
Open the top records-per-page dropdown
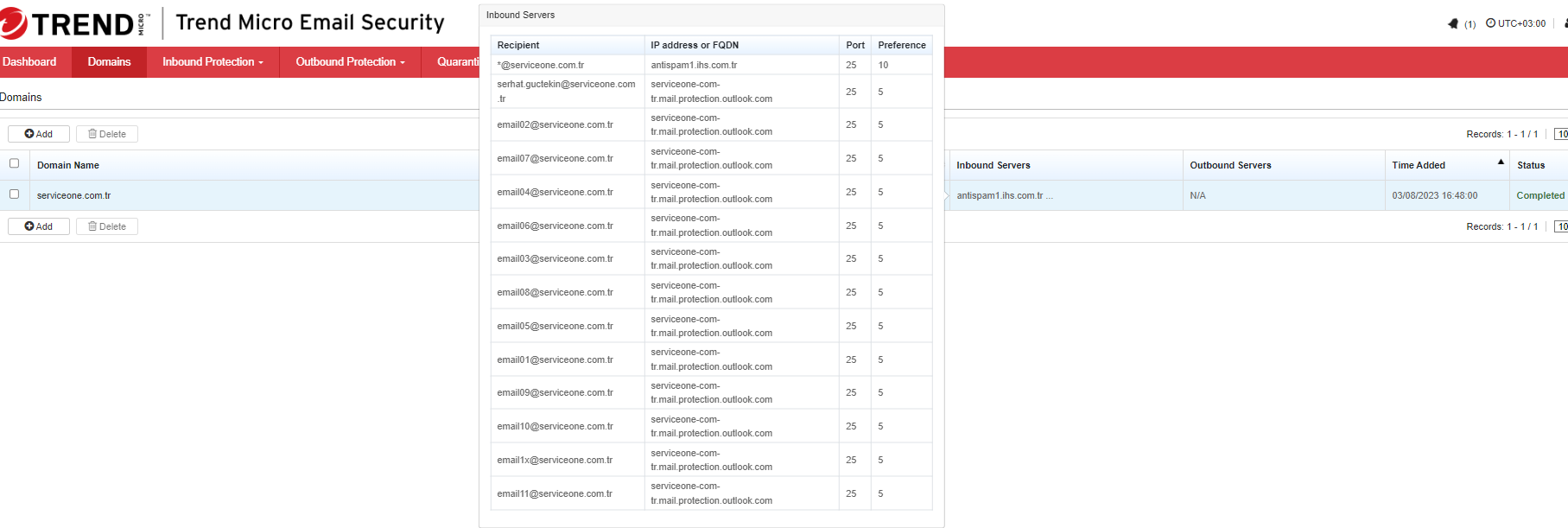point(1561,134)
